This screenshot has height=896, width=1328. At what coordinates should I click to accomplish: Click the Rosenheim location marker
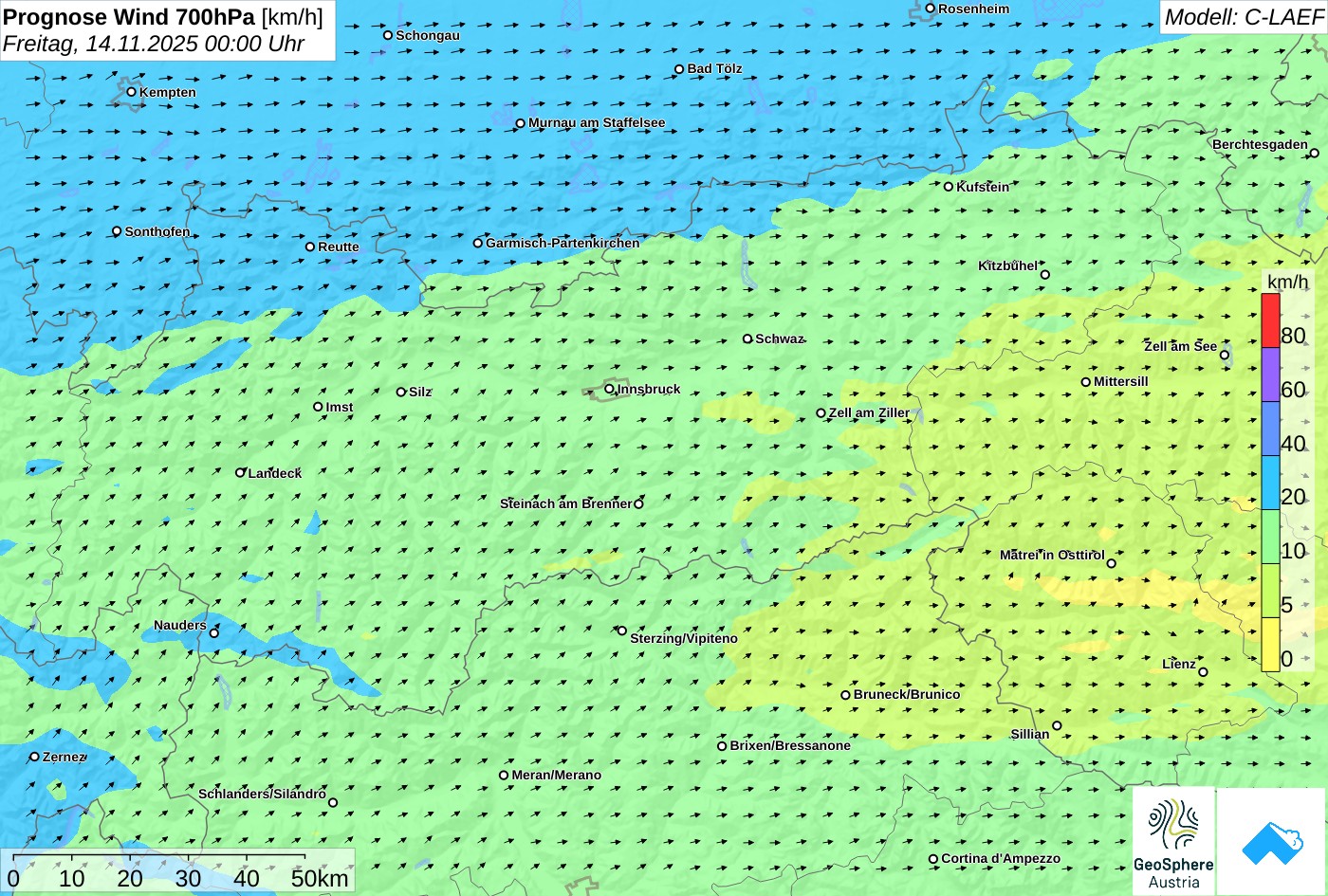[931, 9]
